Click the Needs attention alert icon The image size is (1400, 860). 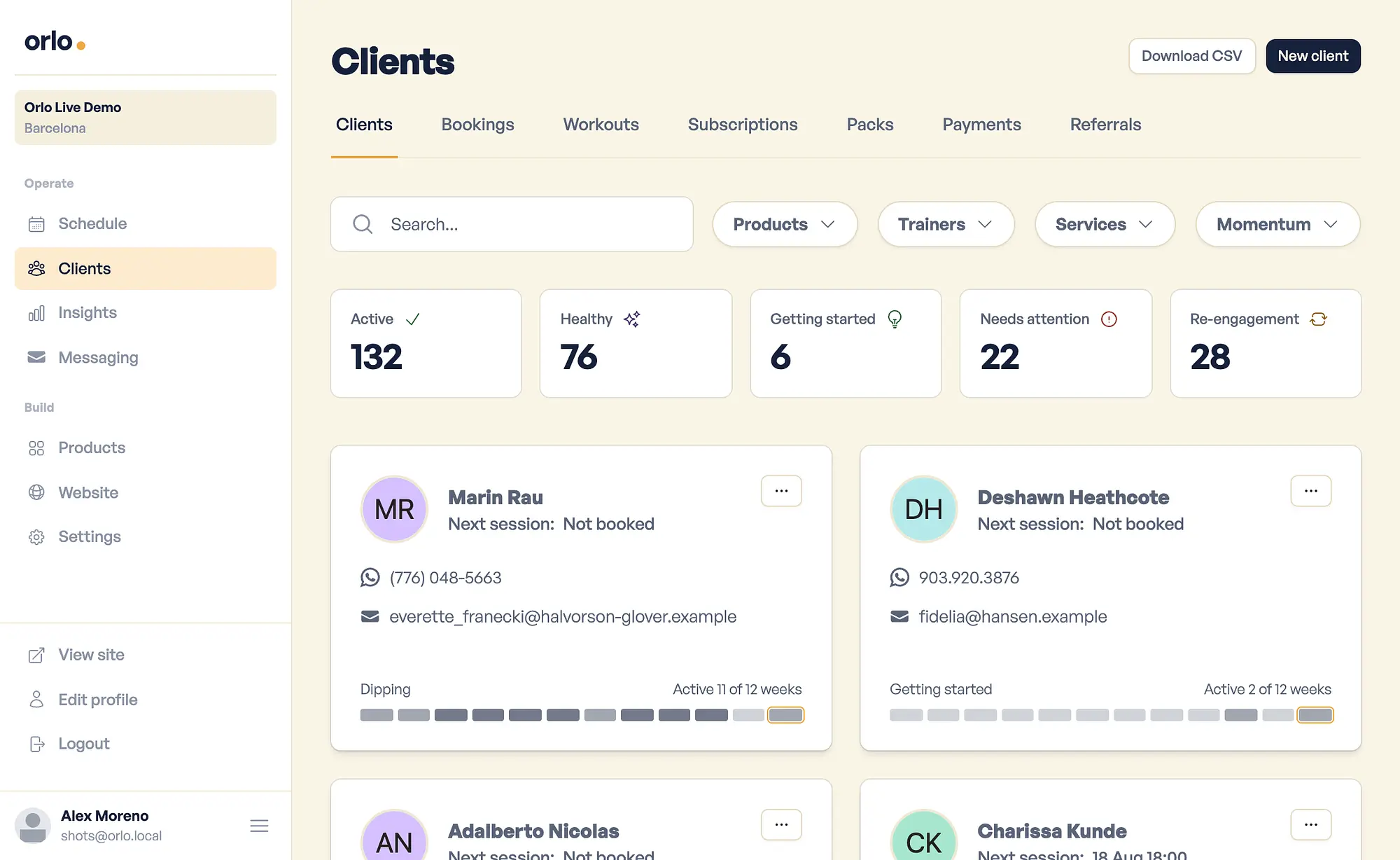[1109, 319]
